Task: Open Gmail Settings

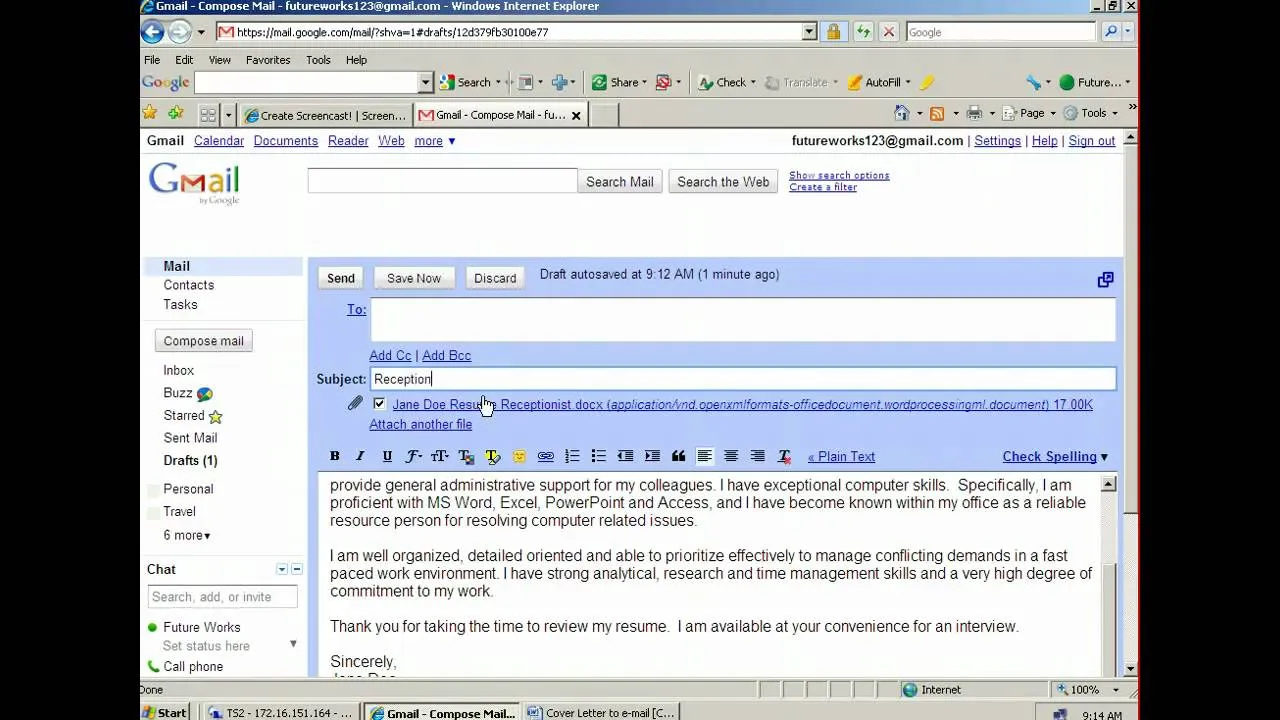Action: pos(997,141)
